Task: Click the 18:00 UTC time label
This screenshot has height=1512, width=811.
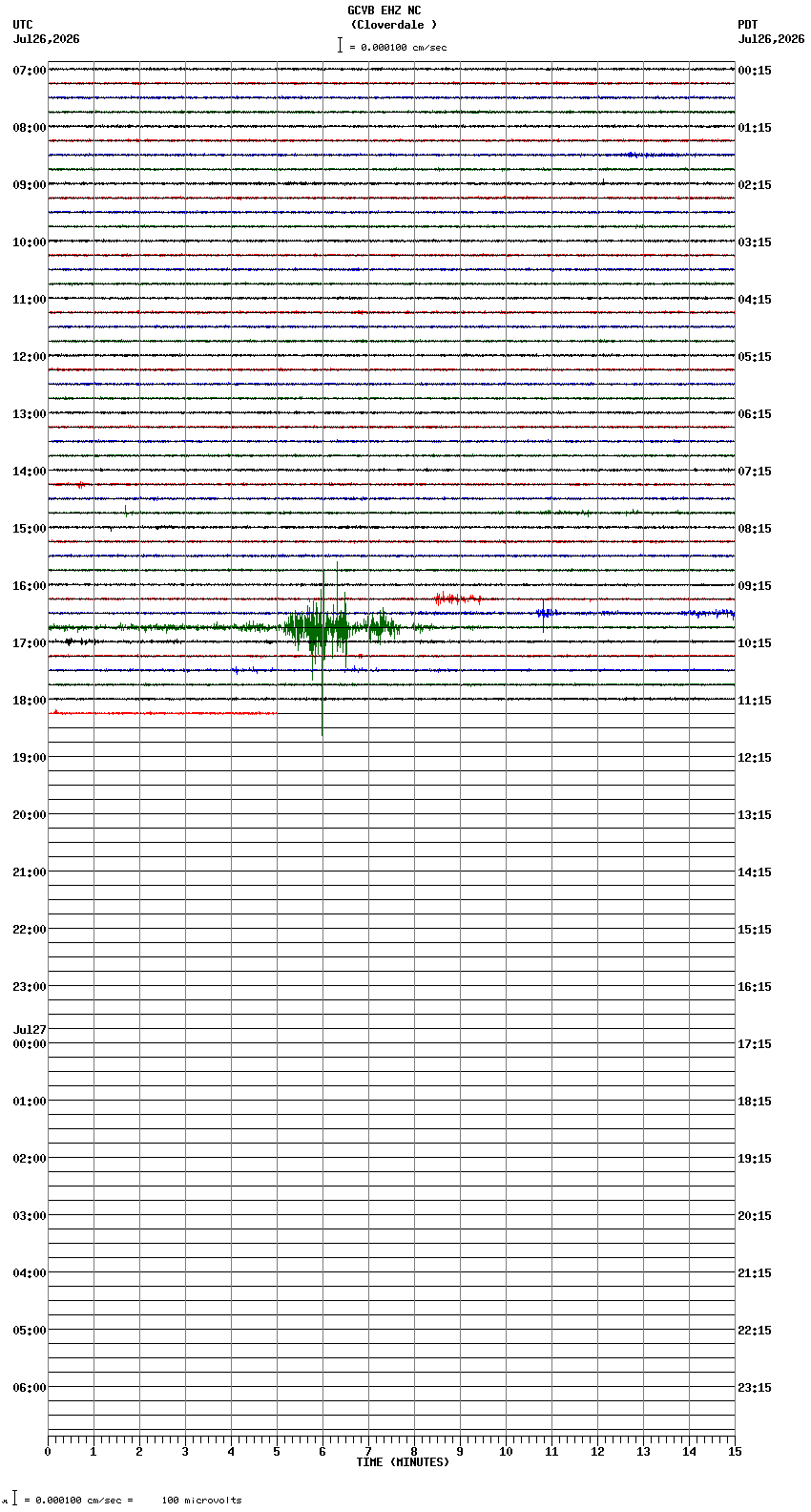Action: 30,701
